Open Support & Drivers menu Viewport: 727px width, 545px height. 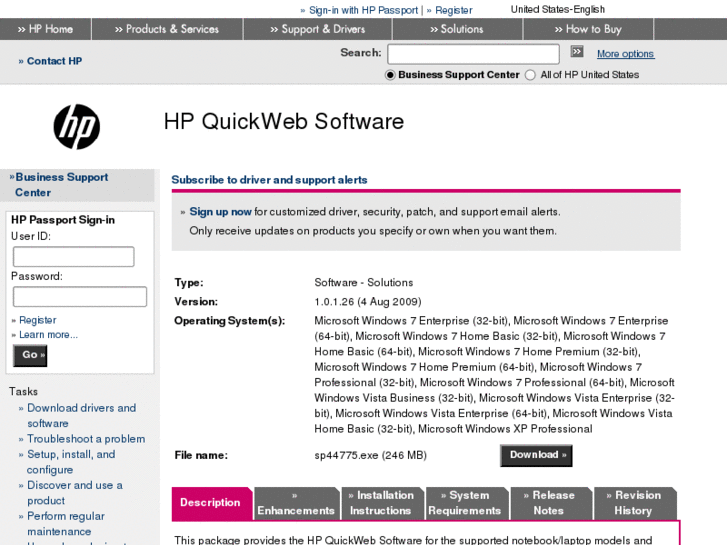tap(318, 29)
